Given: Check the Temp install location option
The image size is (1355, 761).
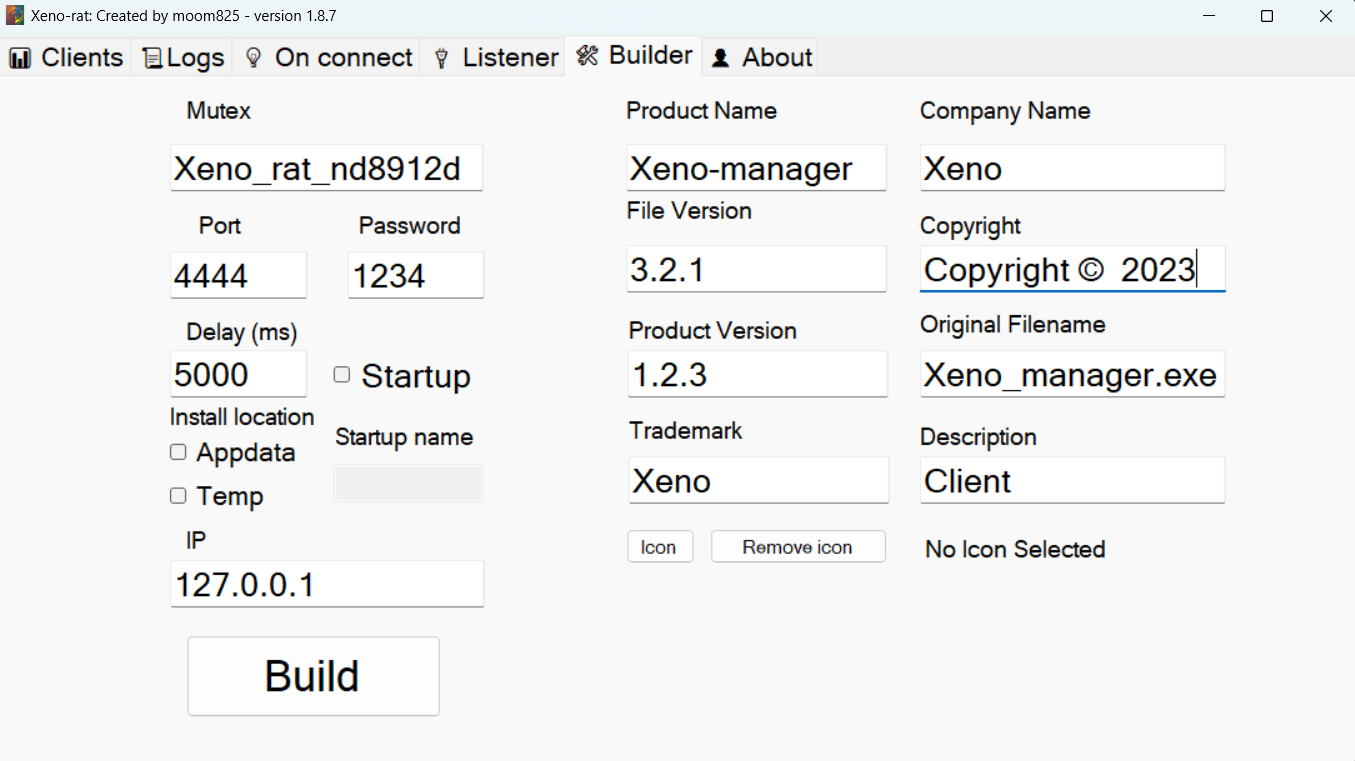Looking at the screenshot, I should pyautogui.click(x=177, y=495).
